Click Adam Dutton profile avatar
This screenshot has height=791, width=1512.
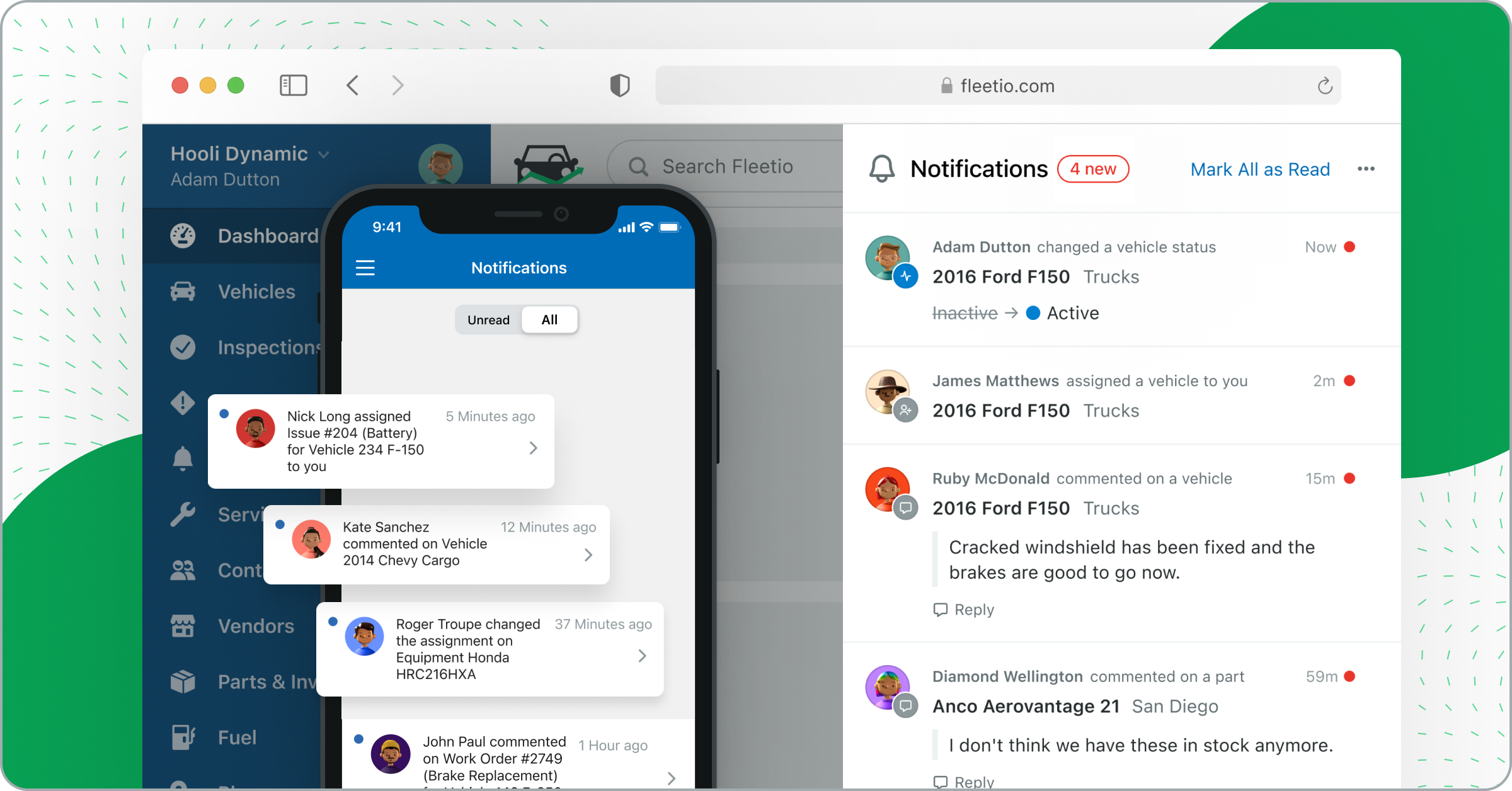point(441,166)
